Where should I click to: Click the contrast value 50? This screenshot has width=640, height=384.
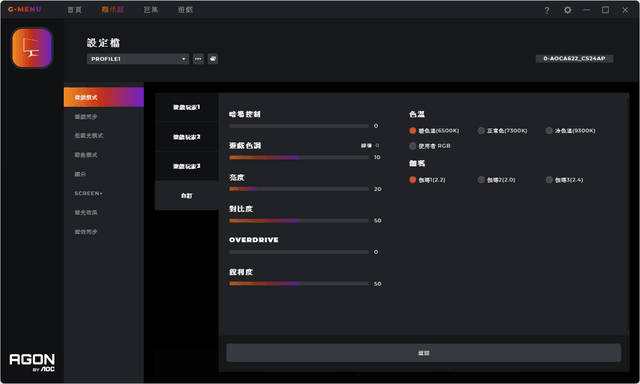click(x=378, y=220)
